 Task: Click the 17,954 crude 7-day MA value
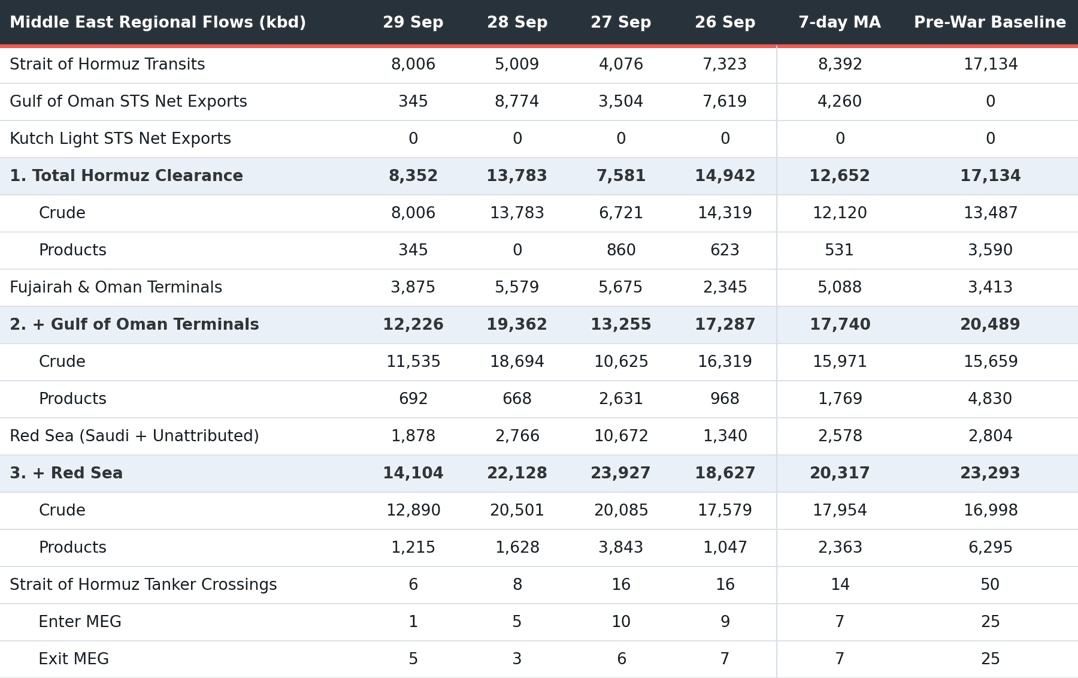click(839, 510)
